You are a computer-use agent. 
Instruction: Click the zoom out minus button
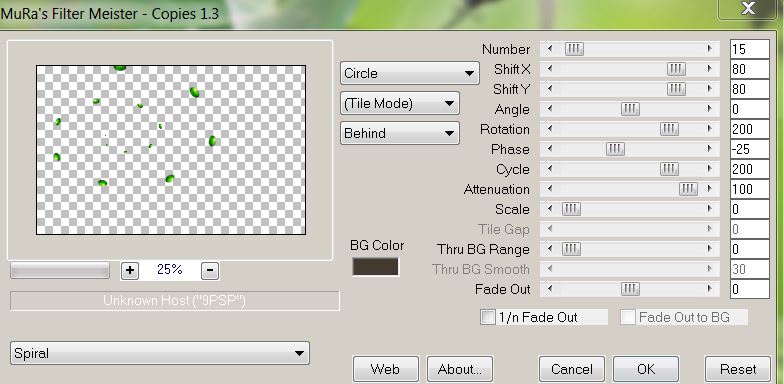click(210, 270)
